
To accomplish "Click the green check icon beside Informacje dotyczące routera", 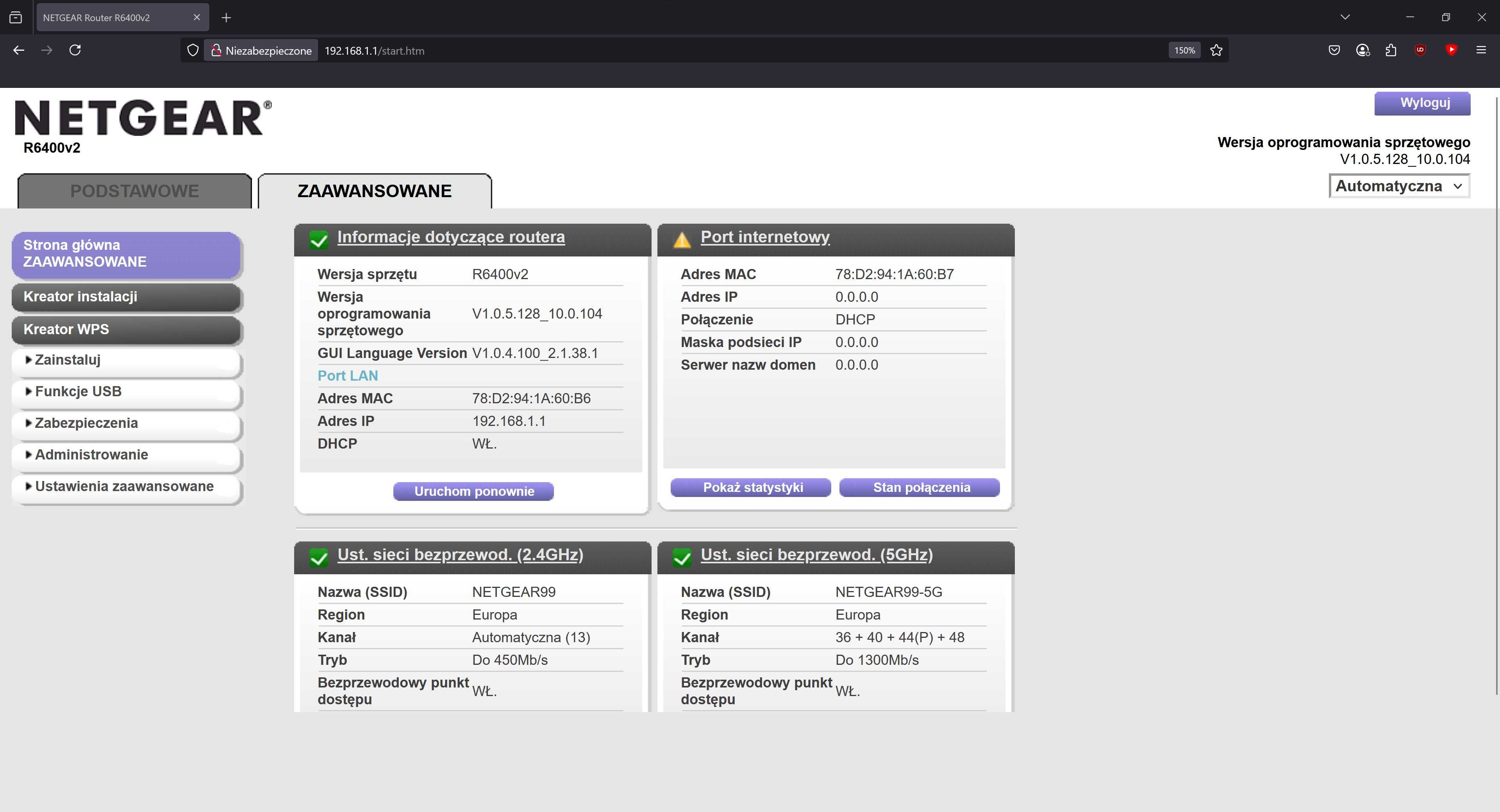I will (319, 239).
